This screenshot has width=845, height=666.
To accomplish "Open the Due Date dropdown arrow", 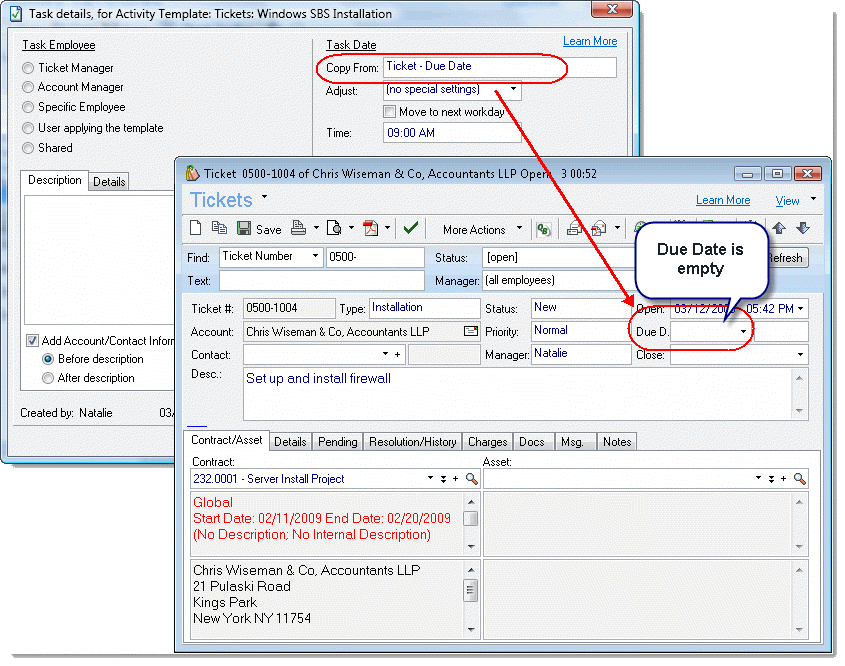I will coord(743,331).
